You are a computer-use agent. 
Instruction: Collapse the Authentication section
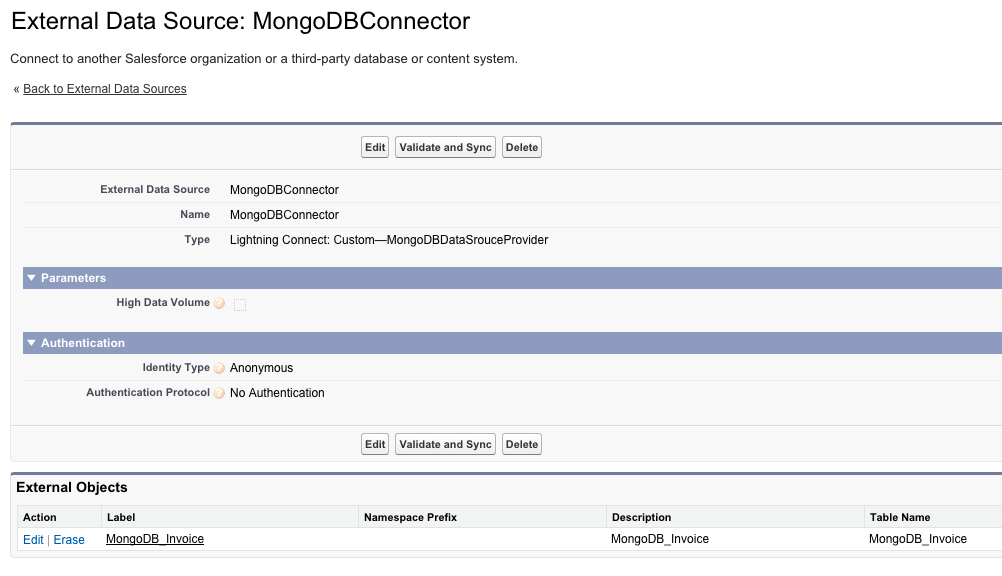[x=31, y=343]
